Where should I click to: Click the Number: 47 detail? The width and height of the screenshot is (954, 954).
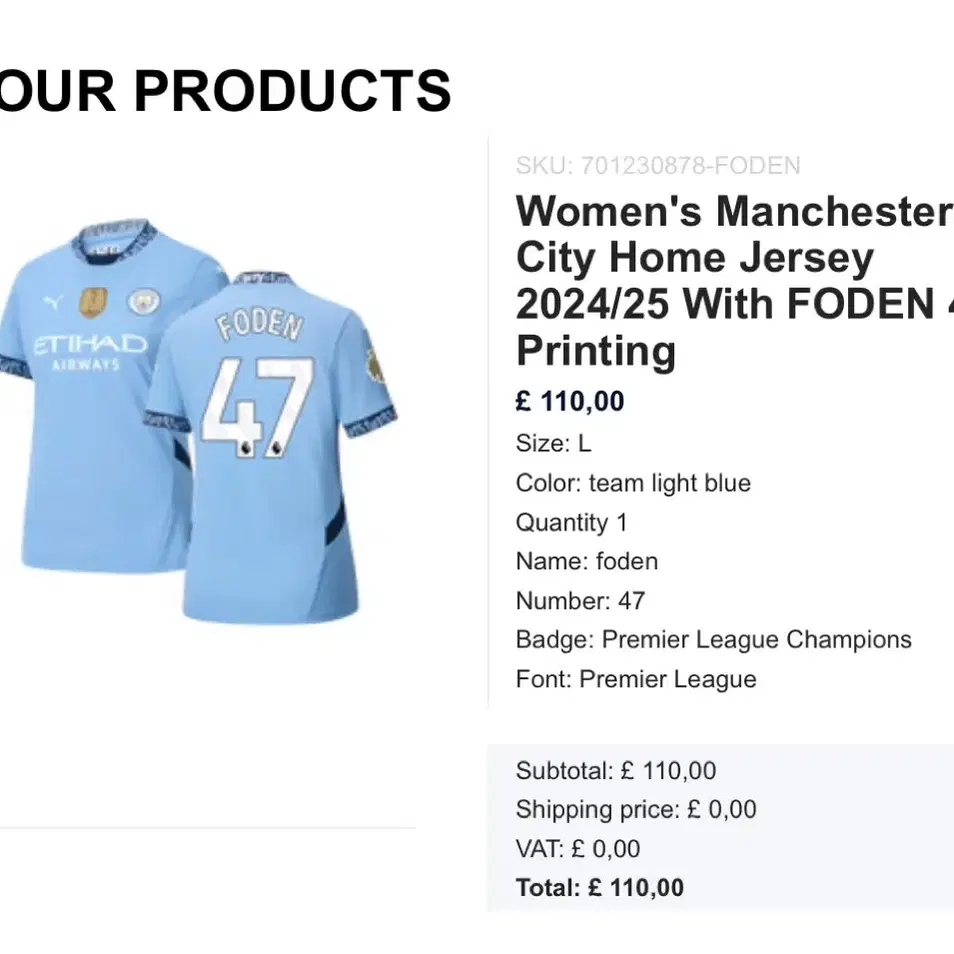[580, 601]
